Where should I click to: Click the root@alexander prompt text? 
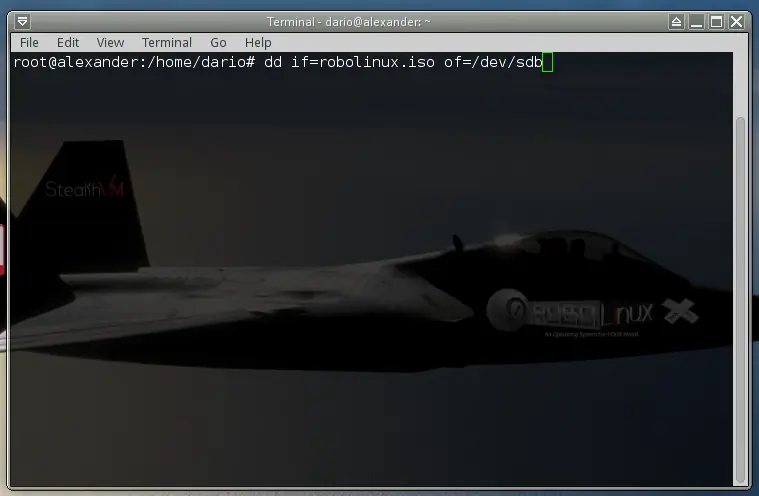(x=134, y=62)
